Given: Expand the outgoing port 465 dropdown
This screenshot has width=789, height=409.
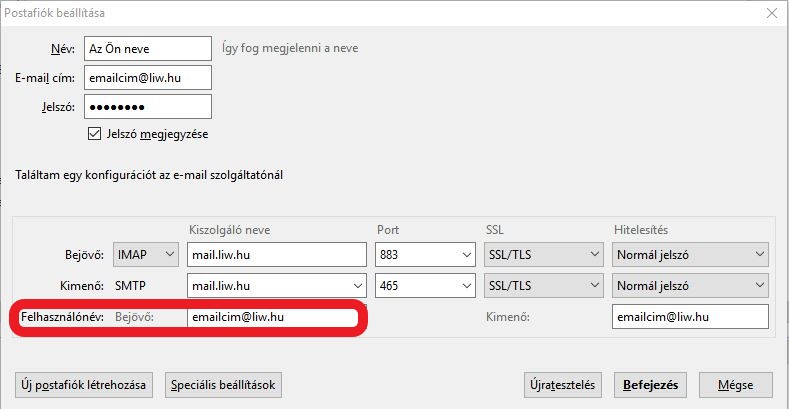Looking at the screenshot, I should (424, 286).
